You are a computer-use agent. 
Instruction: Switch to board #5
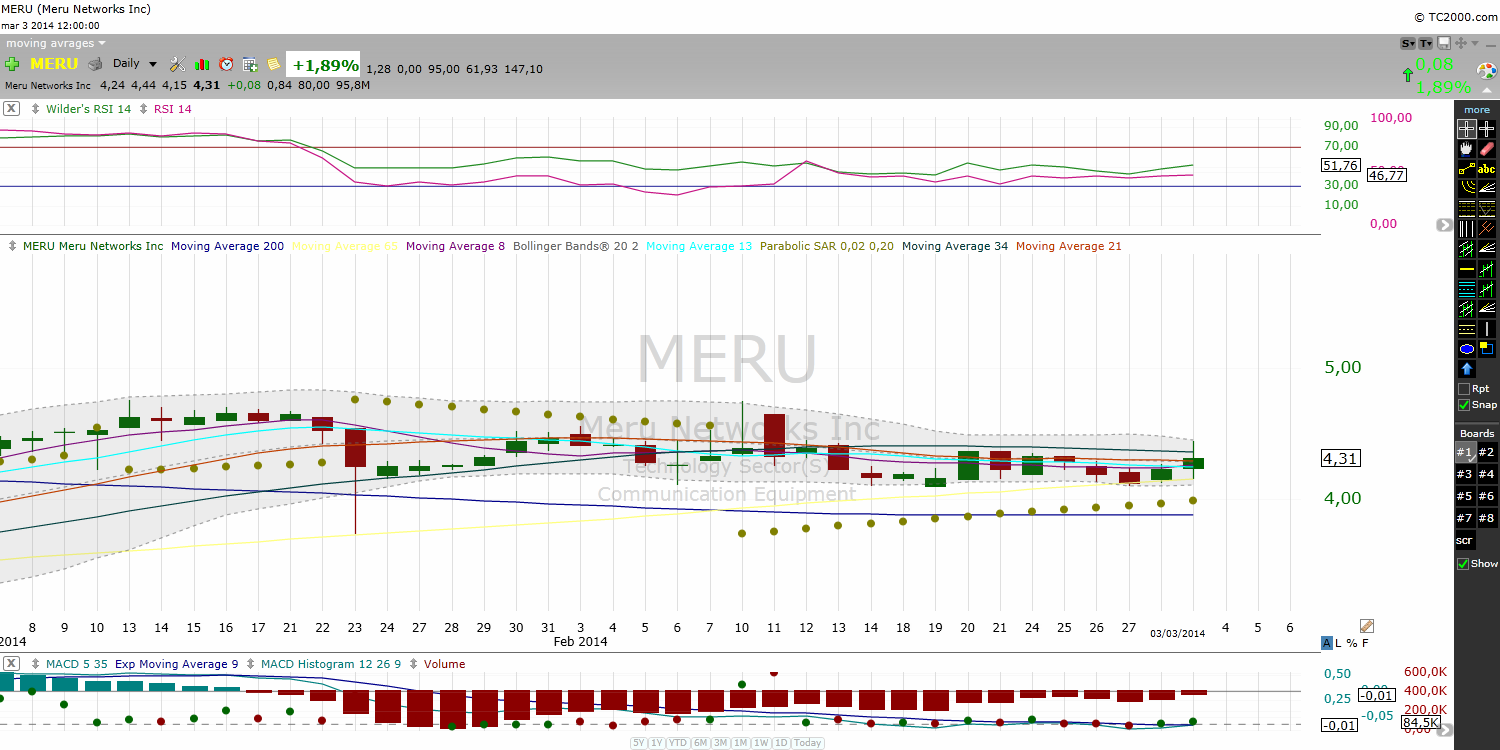click(1464, 496)
